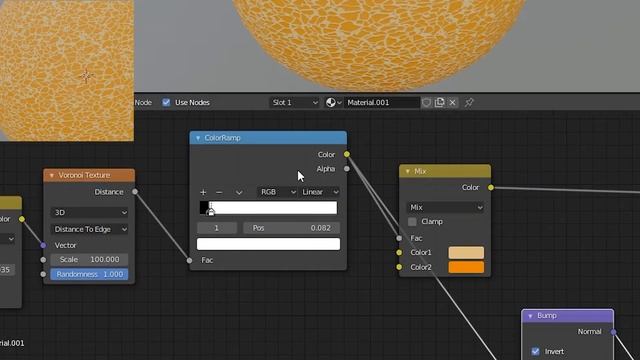This screenshot has height=360, width=640.
Task: Open the Node menu
Action: pyautogui.click(x=143, y=102)
